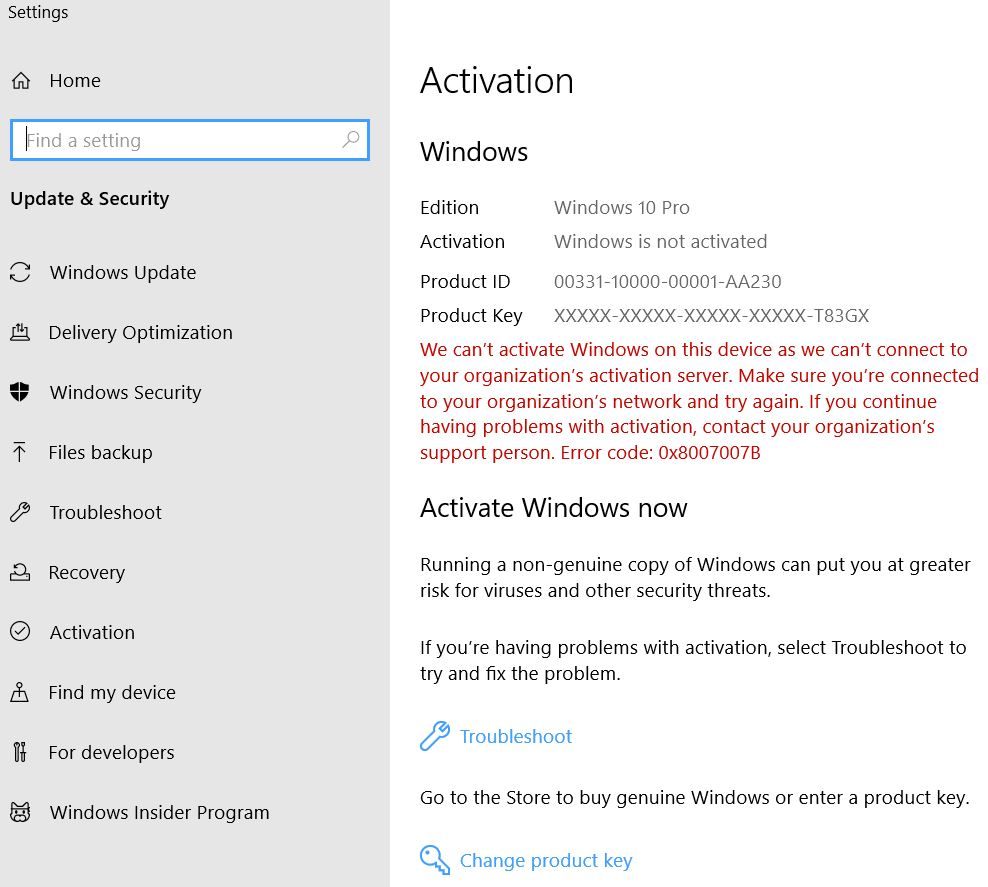Click the Update & Security heading
Screen dimensions: 988x887
[90, 198]
